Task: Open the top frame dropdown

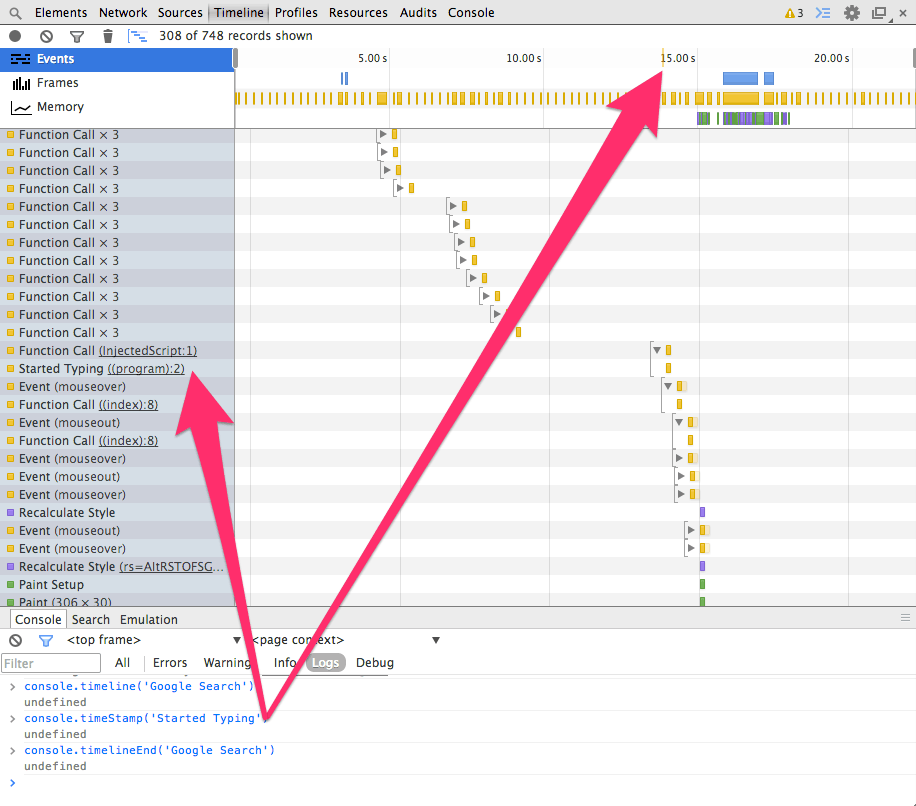Action: [150, 639]
